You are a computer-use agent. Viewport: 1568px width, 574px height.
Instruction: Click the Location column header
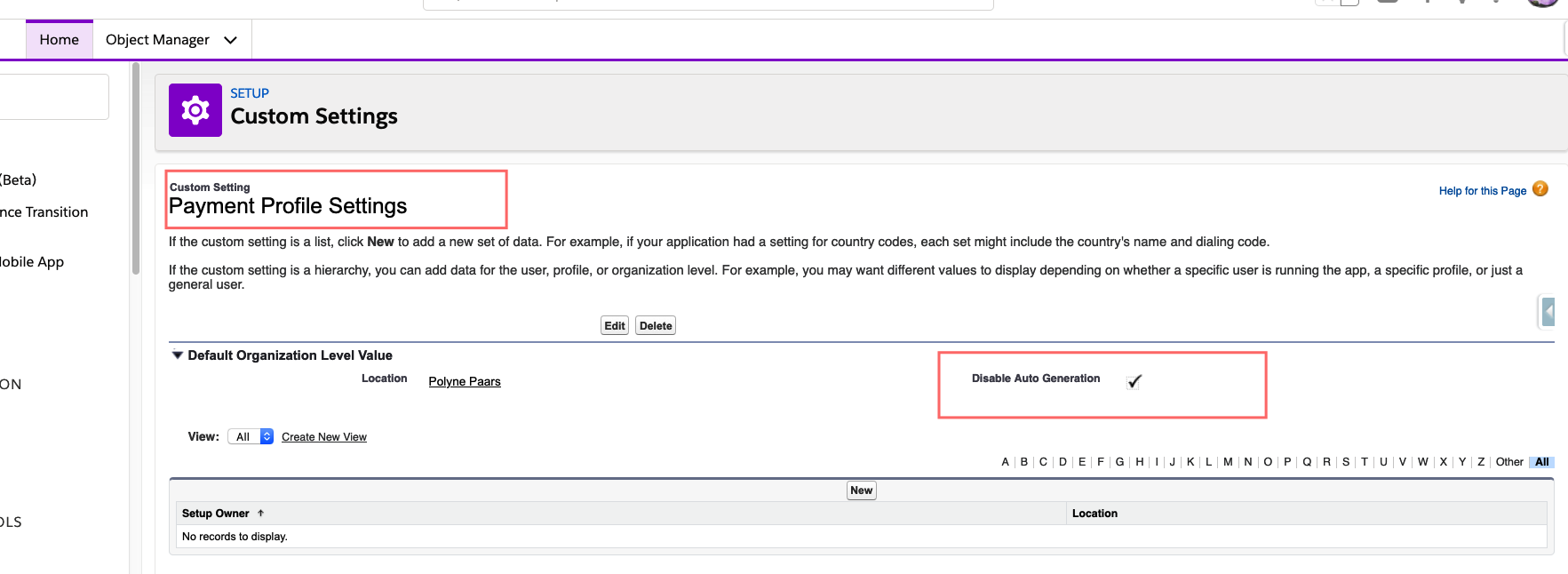pyautogui.click(x=1094, y=514)
